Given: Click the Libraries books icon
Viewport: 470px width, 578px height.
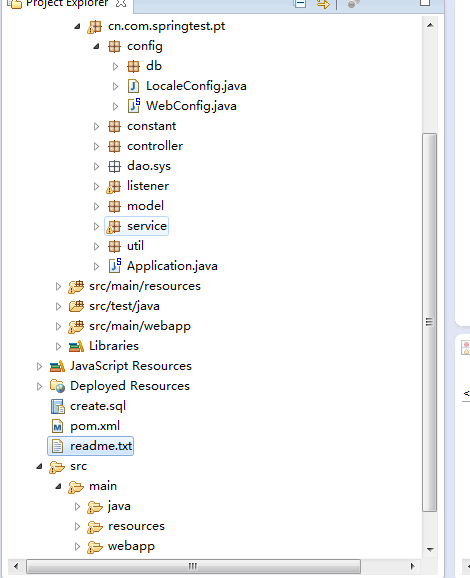Looking at the screenshot, I should (76, 346).
